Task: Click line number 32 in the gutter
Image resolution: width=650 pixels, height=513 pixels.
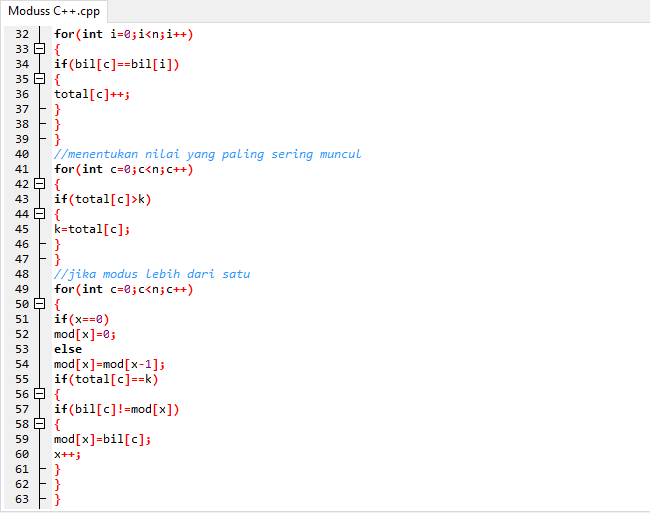Action: tap(22, 34)
